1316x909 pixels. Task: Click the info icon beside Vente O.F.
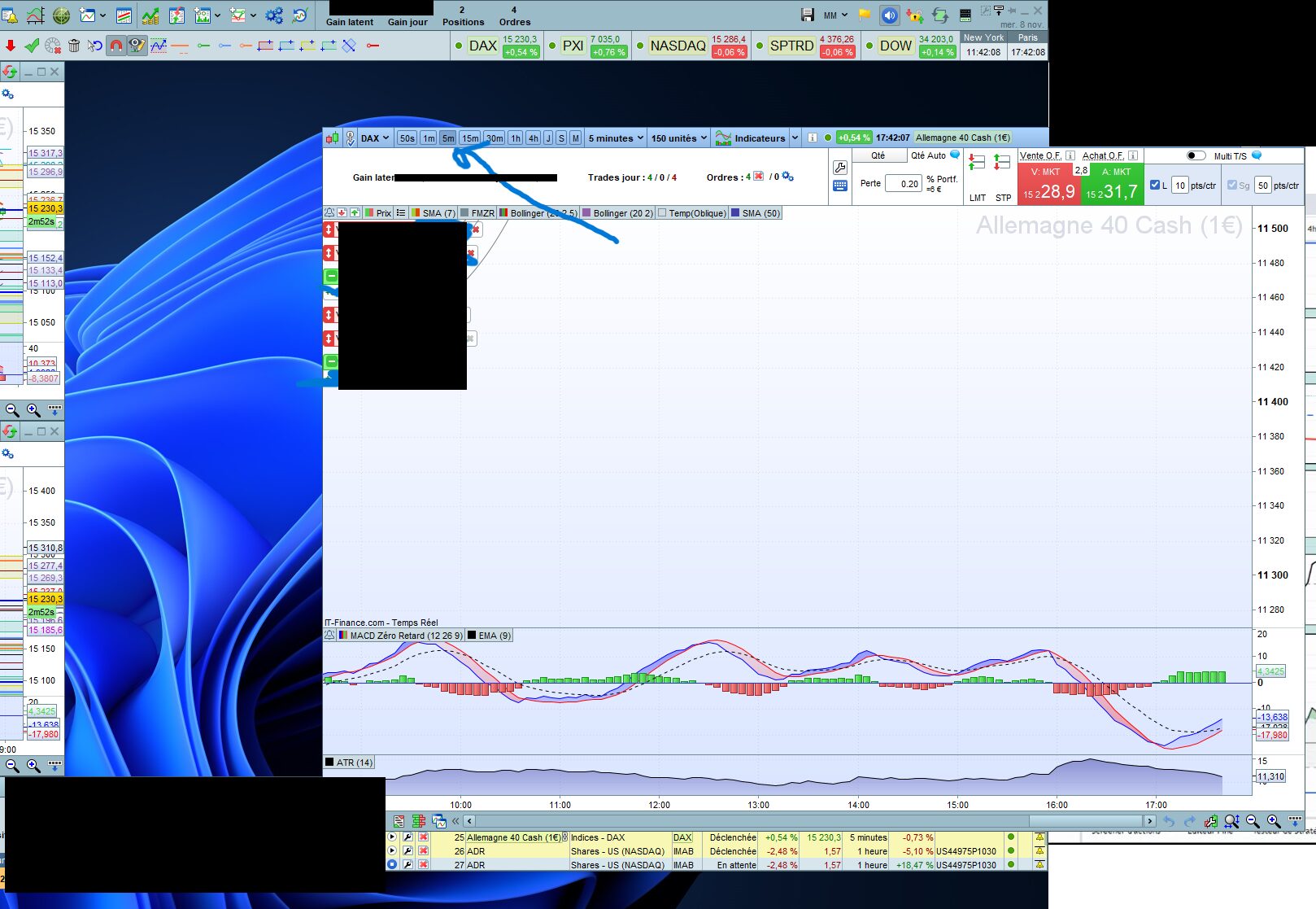[1070, 155]
